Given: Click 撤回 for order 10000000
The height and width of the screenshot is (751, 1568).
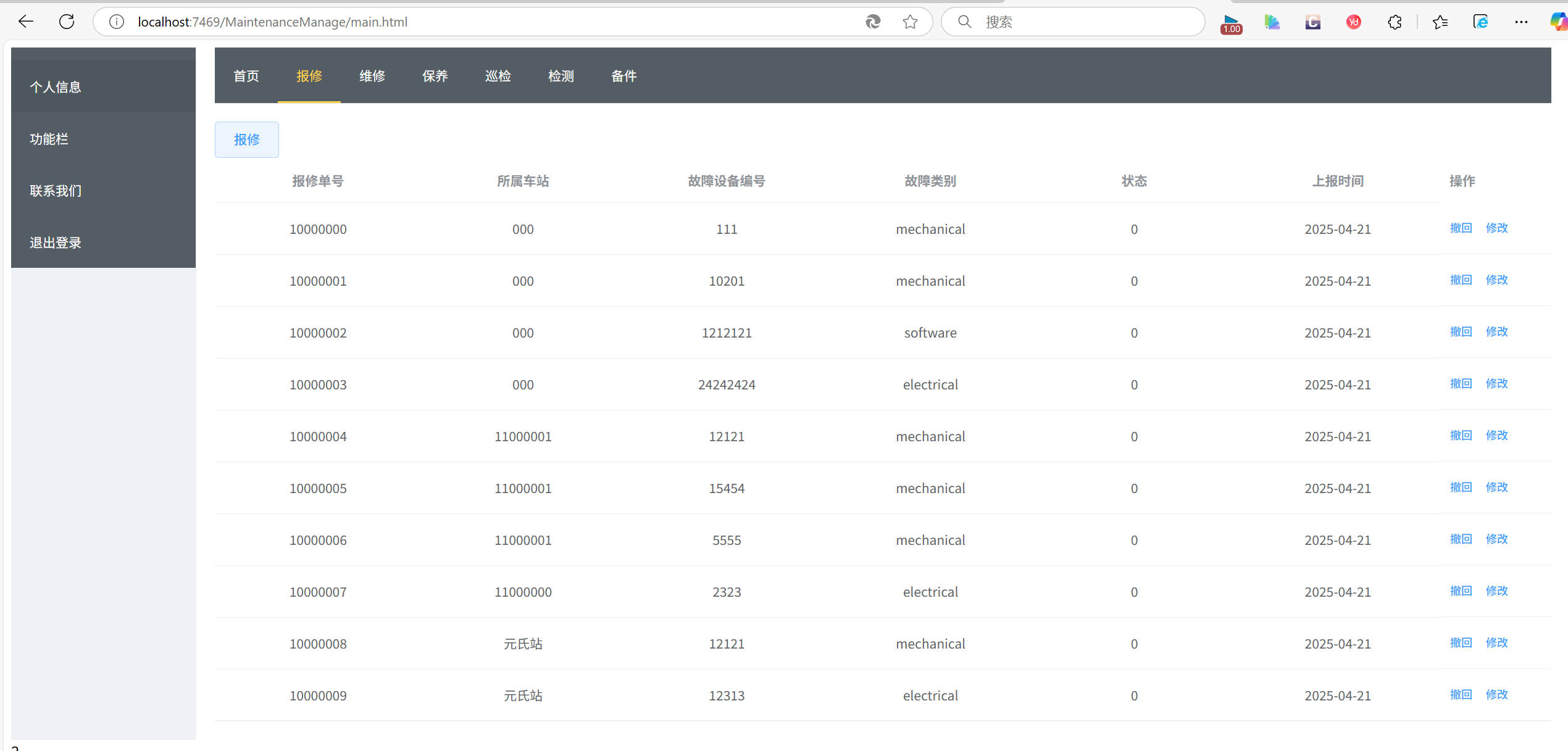Looking at the screenshot, I should point(1461,228).
